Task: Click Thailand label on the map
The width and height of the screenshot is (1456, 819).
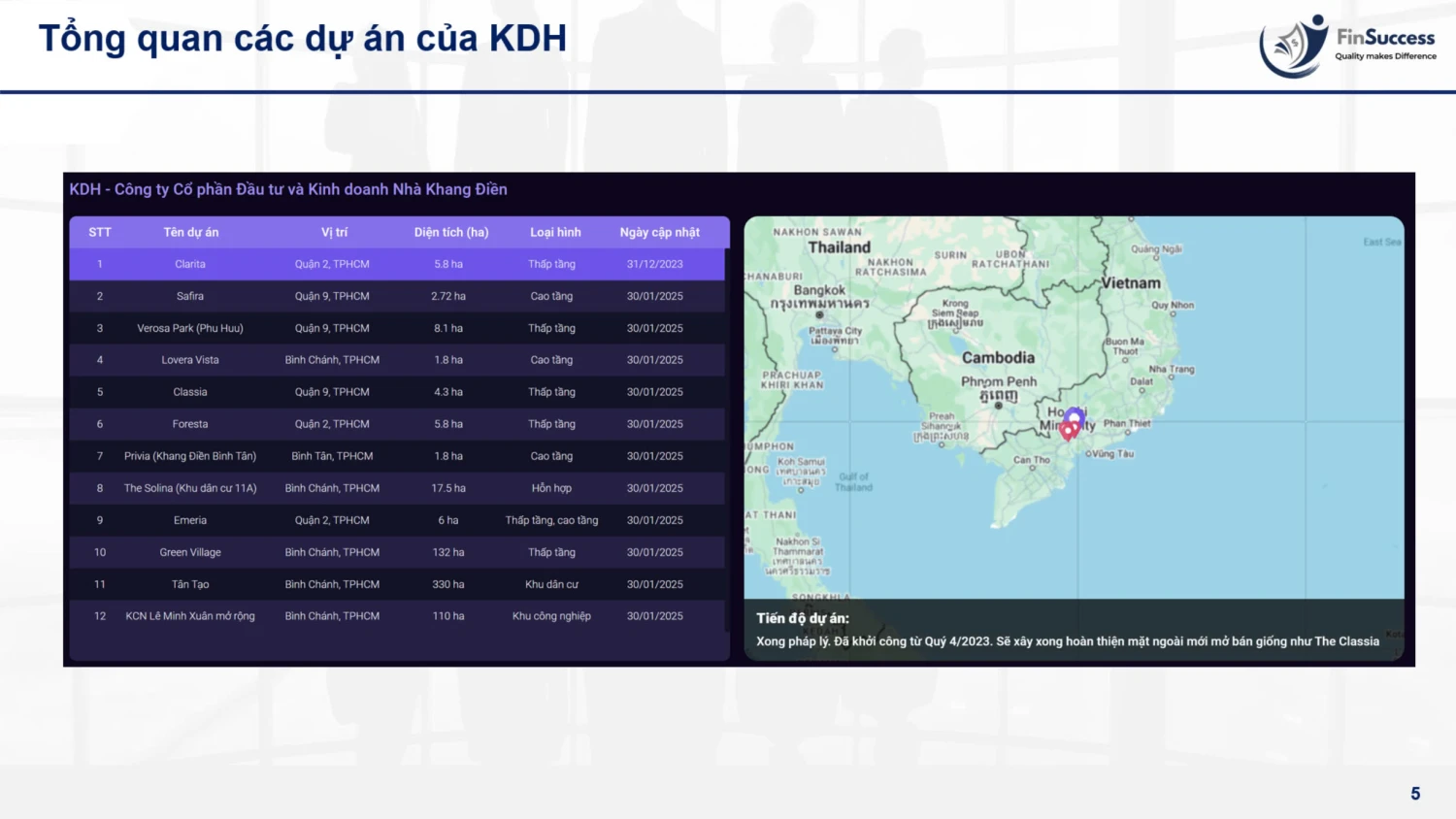Action: click(840, 247)
